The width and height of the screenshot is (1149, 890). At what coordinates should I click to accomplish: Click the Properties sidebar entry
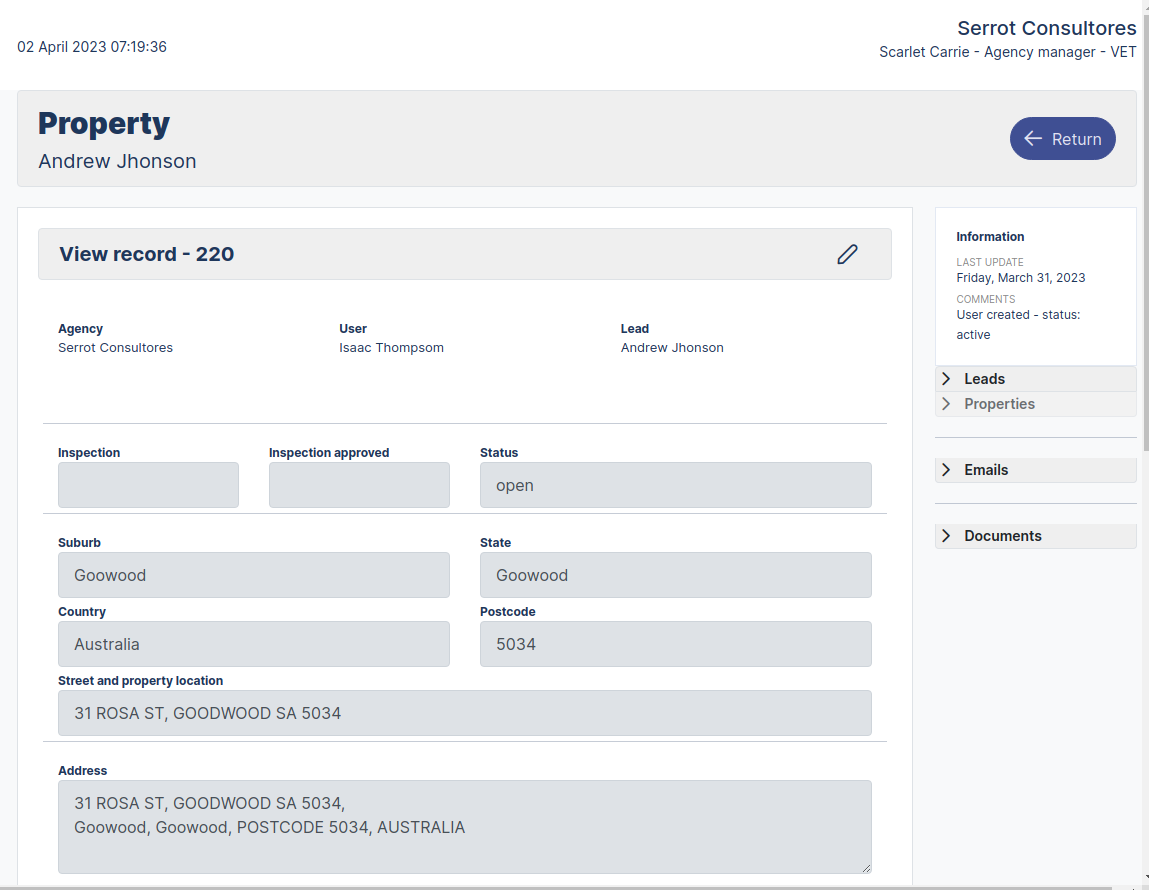point(999,403)
